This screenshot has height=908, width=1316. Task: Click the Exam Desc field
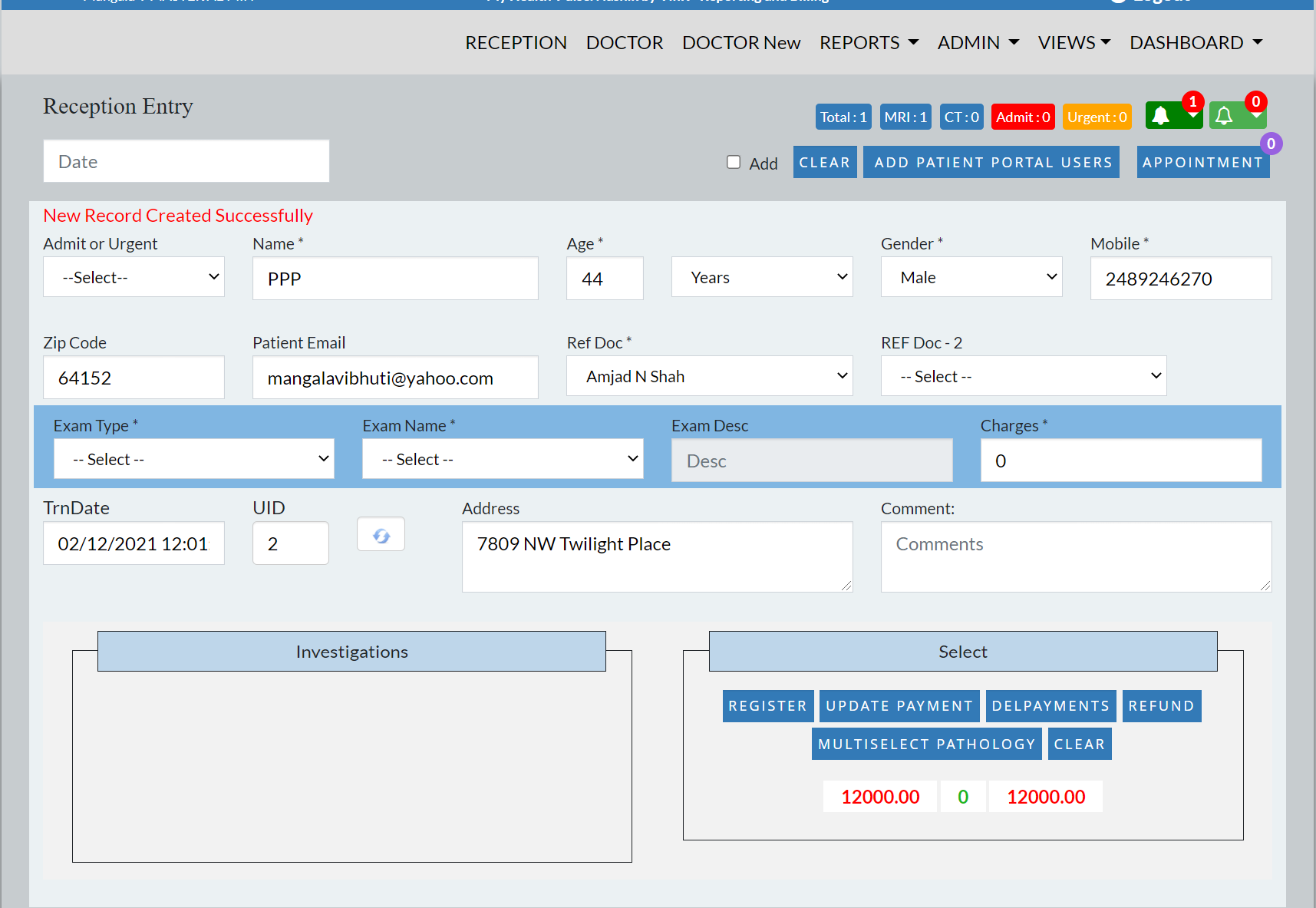click(x=812, y=461)
